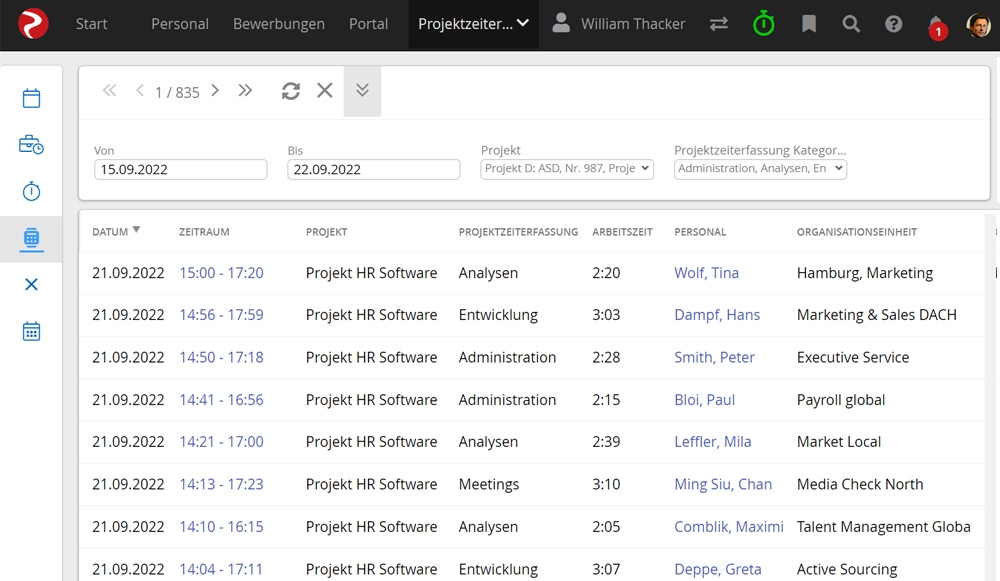Open time entry 14:13 - 17:23
The height and width of the screenshot is (581, 1000).
(221, 485)
